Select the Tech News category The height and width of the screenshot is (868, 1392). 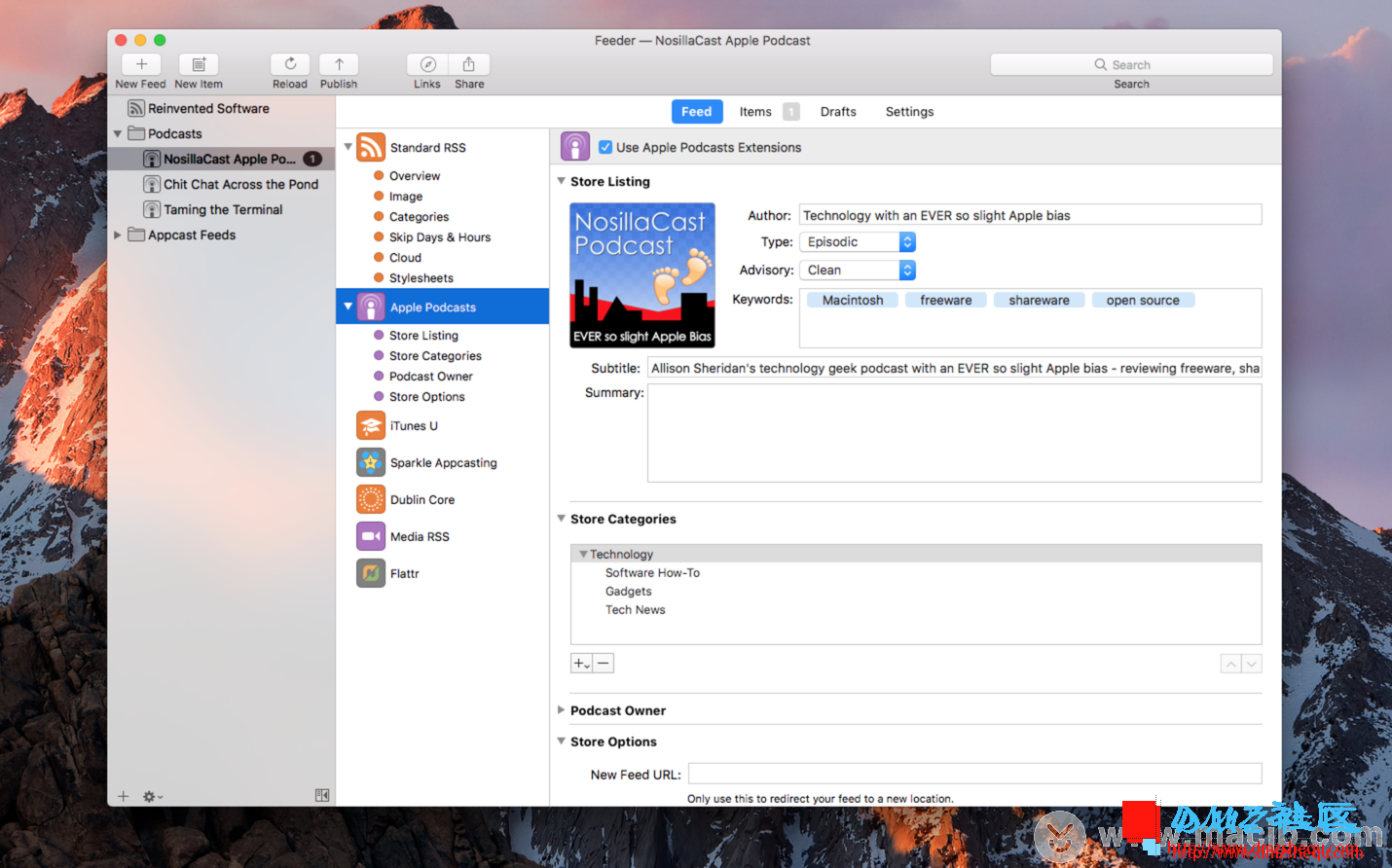coord(636,610)
